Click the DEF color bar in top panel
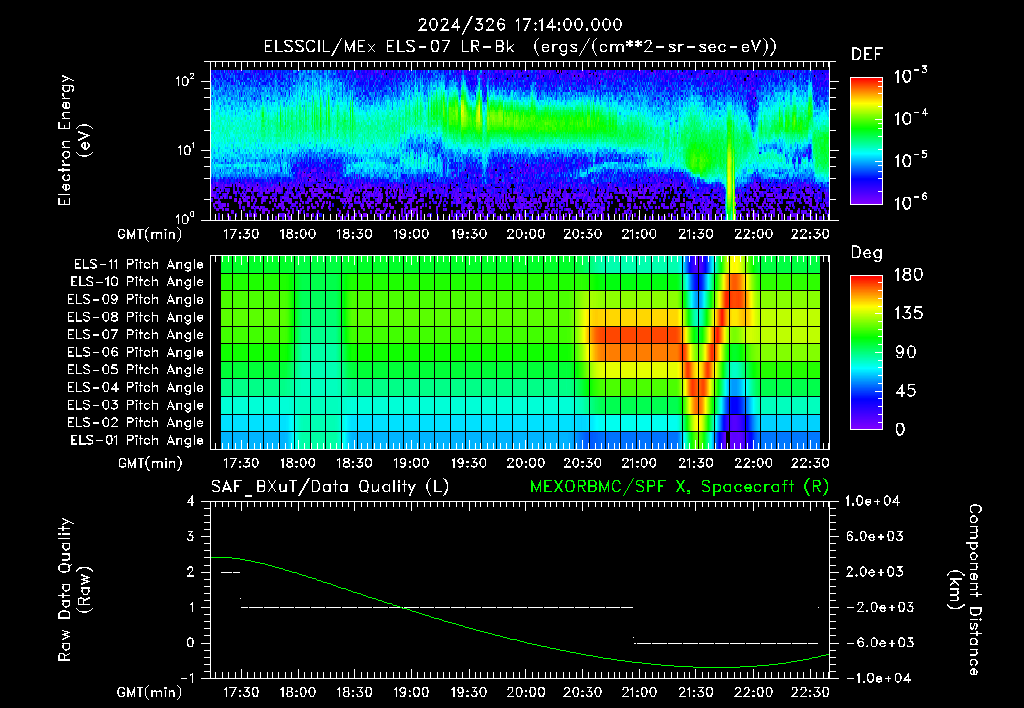The width and height of the screenshot is (1024, 708). tap(866, 140)
